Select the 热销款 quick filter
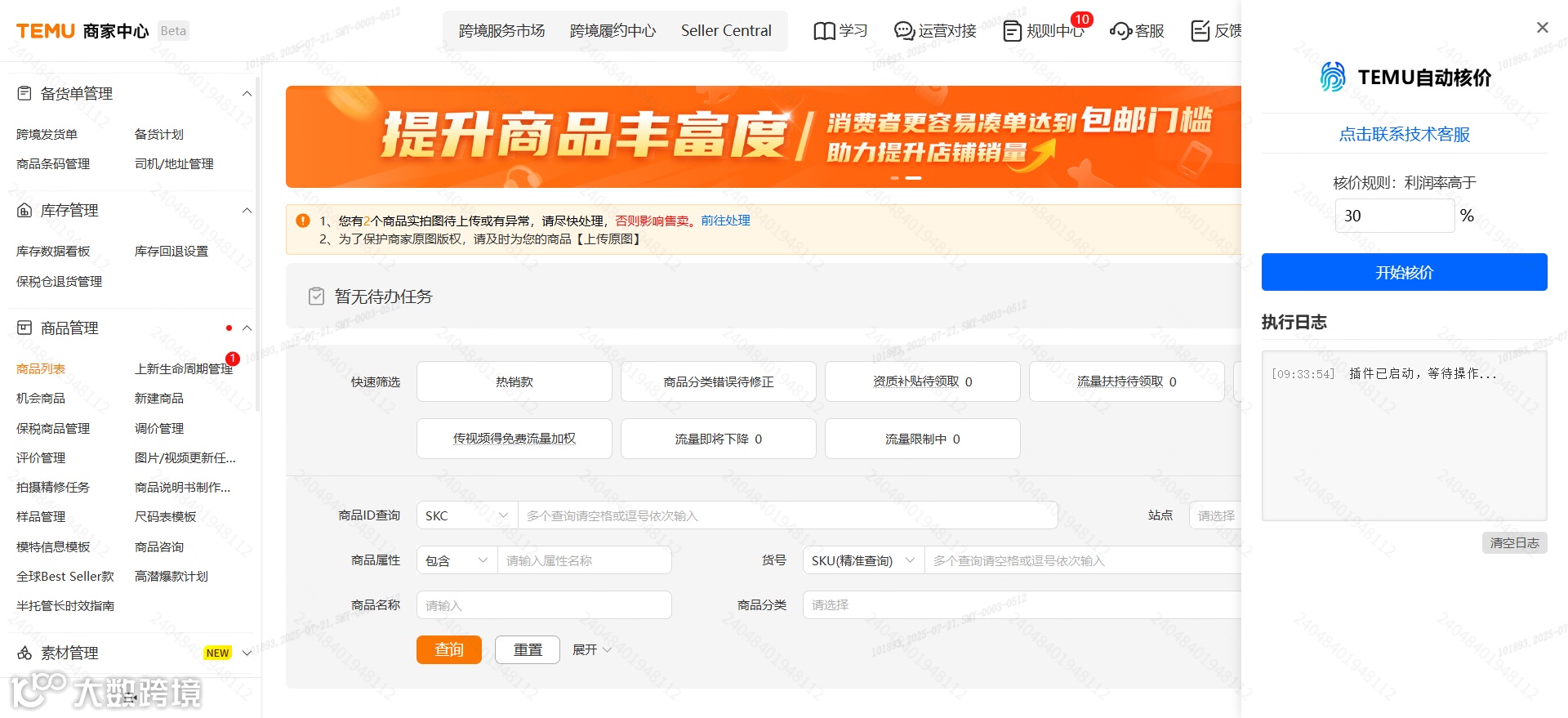The height and width of the screenshot is (718, 1568). click(514, 381)
